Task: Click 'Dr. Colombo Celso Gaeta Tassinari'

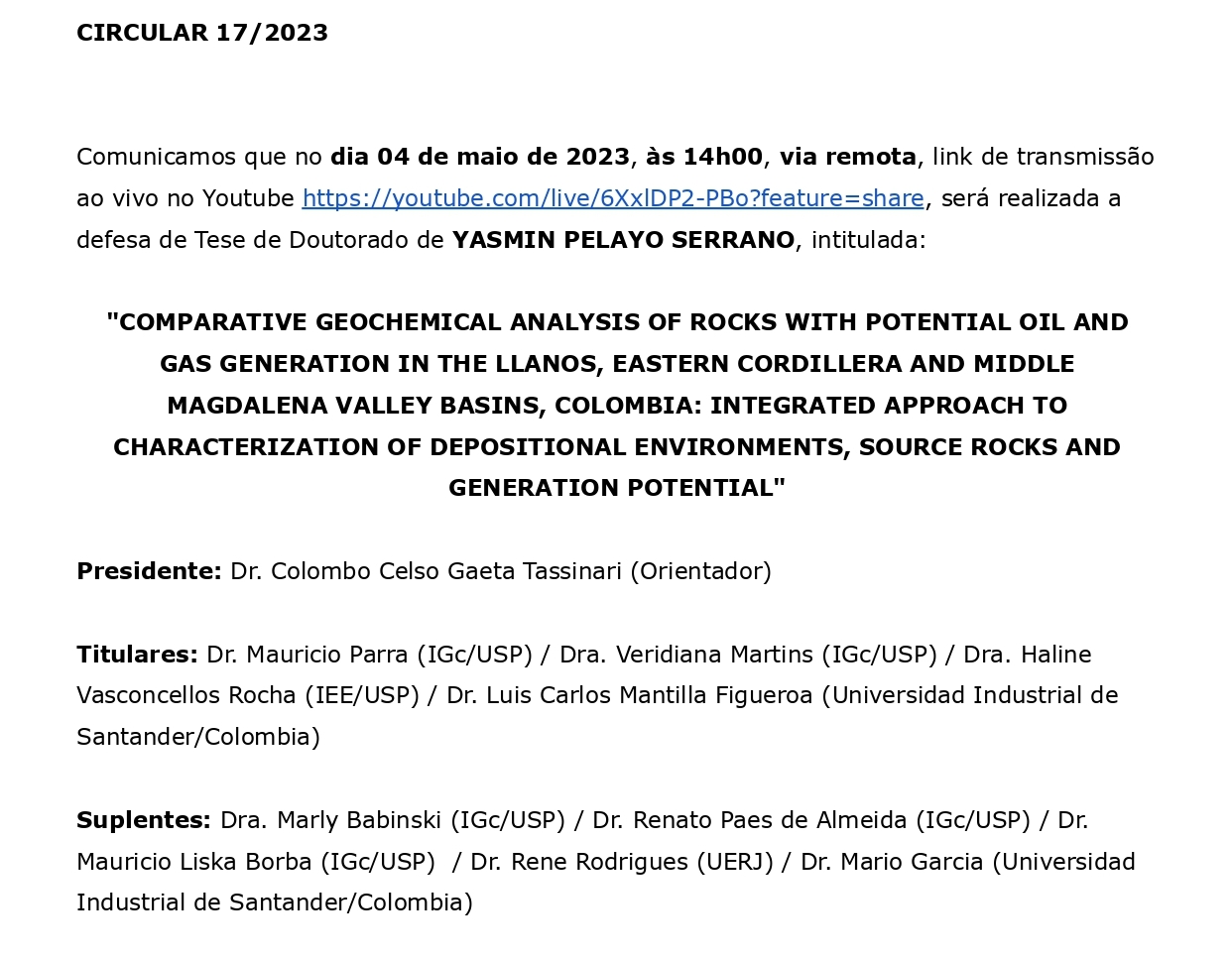Action: [x=427, y=571]
